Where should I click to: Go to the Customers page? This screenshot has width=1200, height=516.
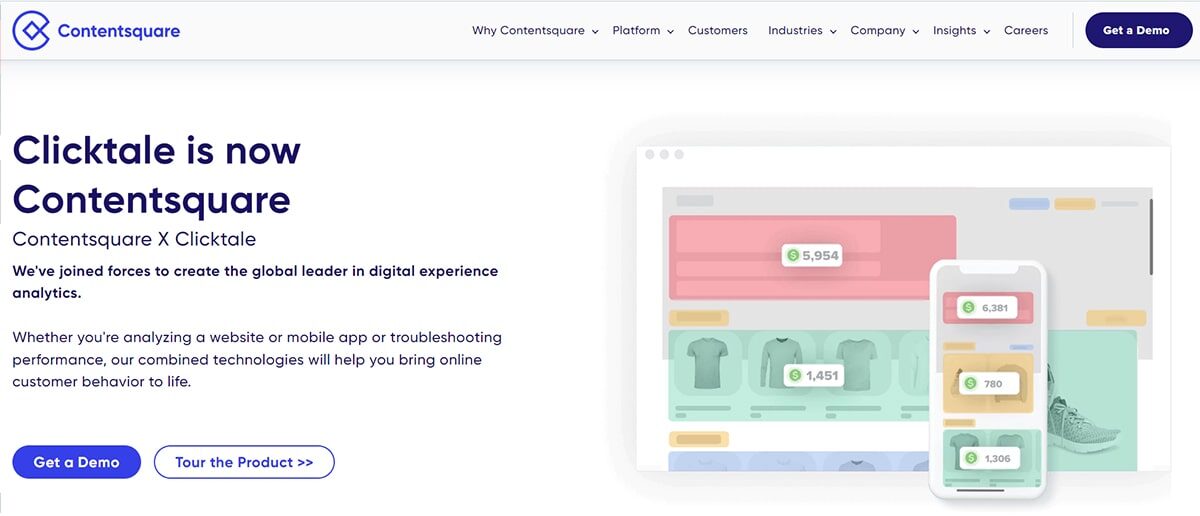(717, 31)
